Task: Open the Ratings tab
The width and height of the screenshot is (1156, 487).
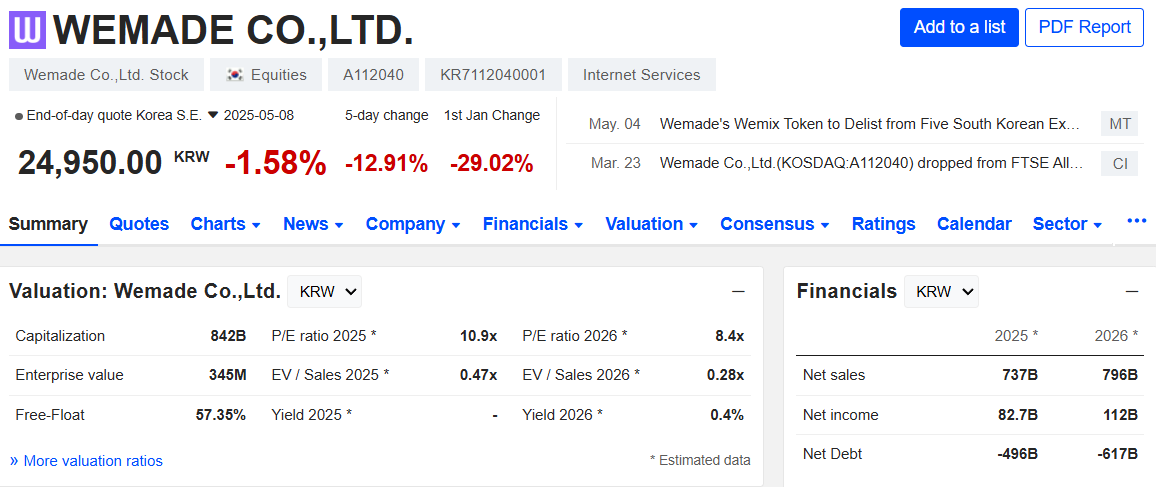Action: point(883,224)
